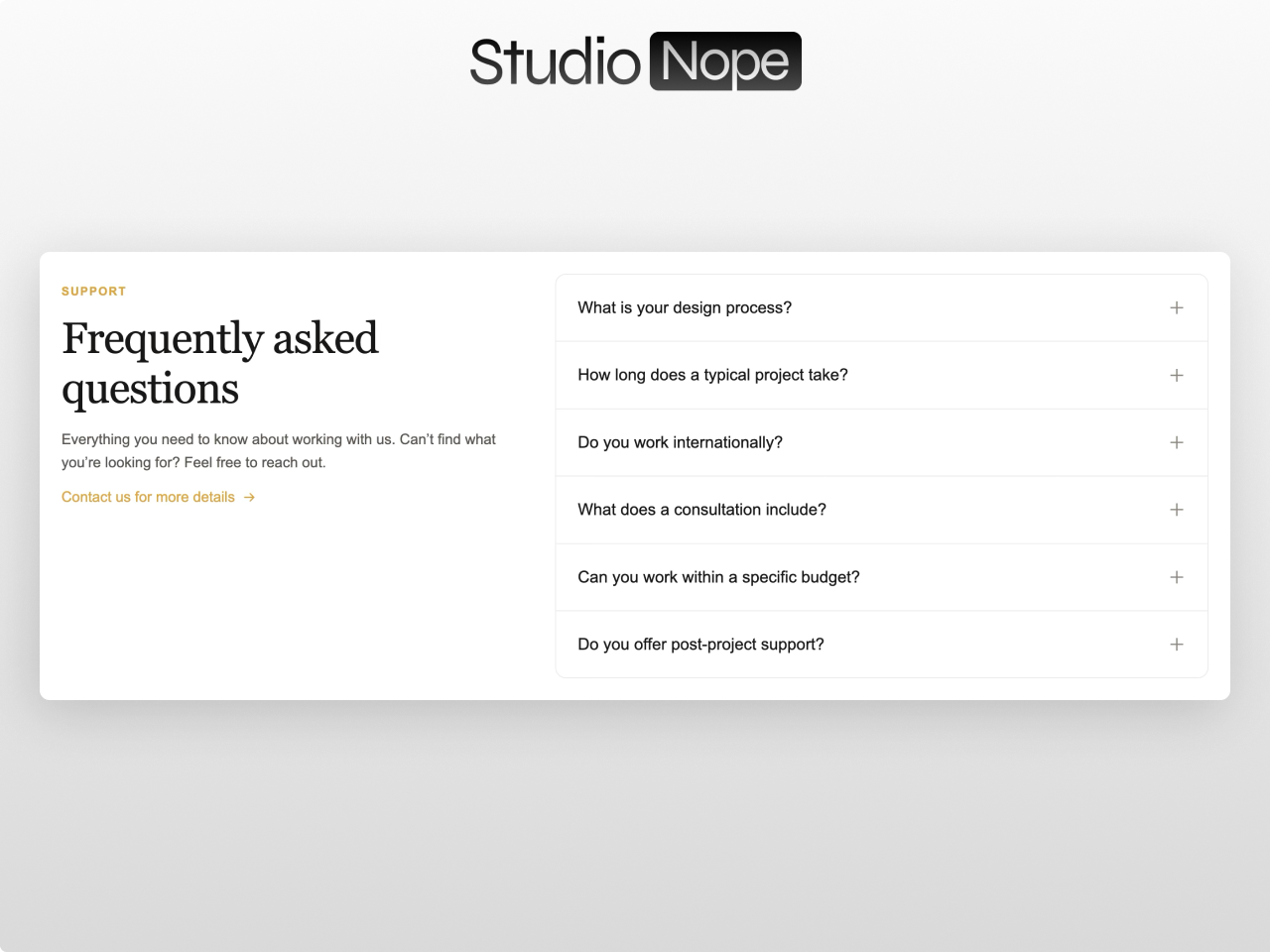Click the plus icon on design process question
Viewport: 1270px width, 952px height.
(x=1177, y=307)
